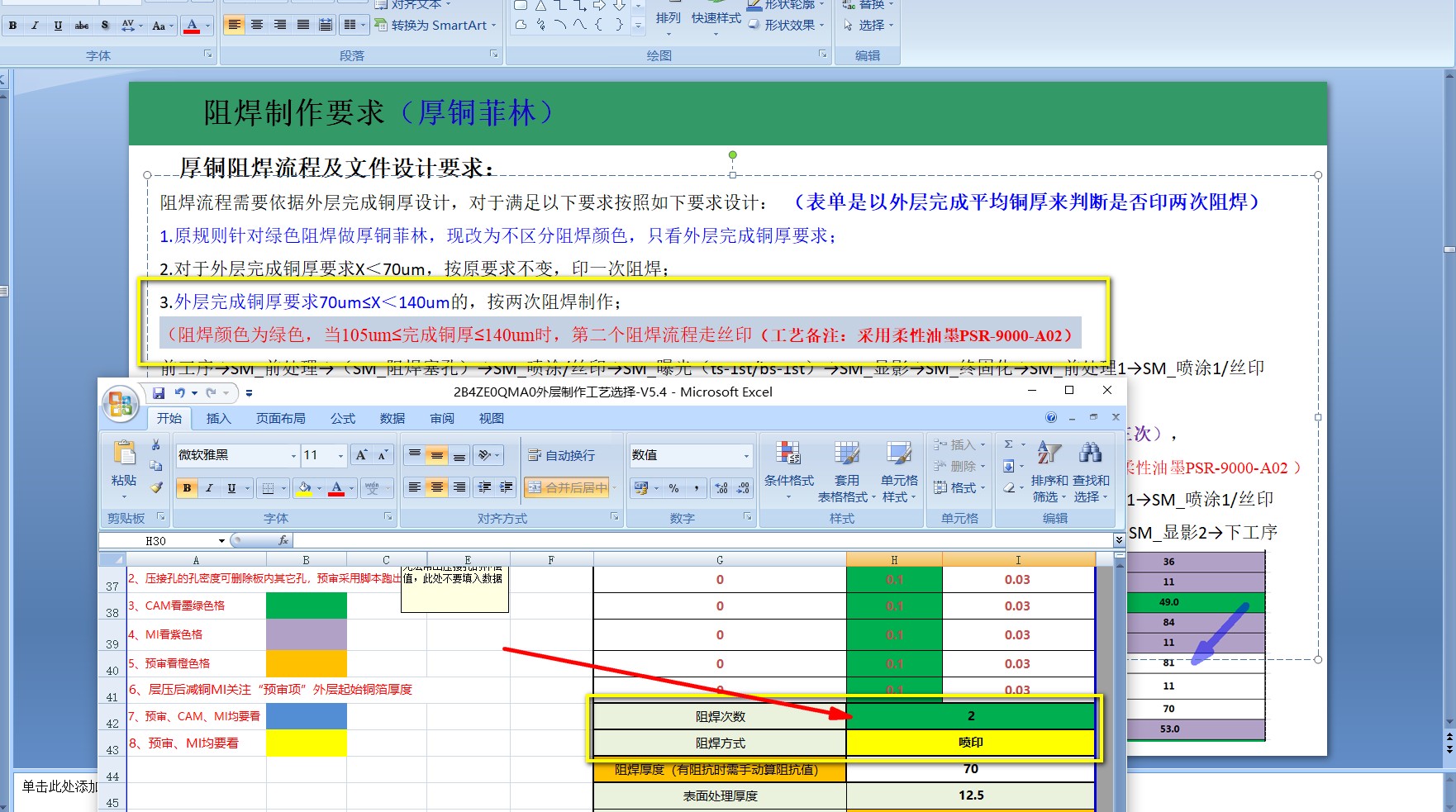Open number format dropdown 数值
Viewport: 1456px width, 812px height.
pos(746,455)
